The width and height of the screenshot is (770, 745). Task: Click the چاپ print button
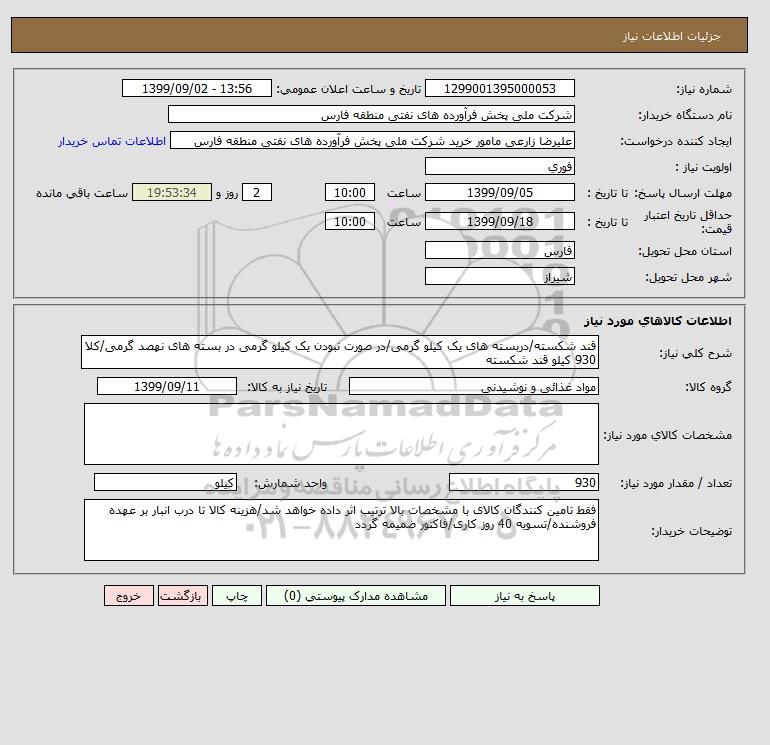[237, 596]
